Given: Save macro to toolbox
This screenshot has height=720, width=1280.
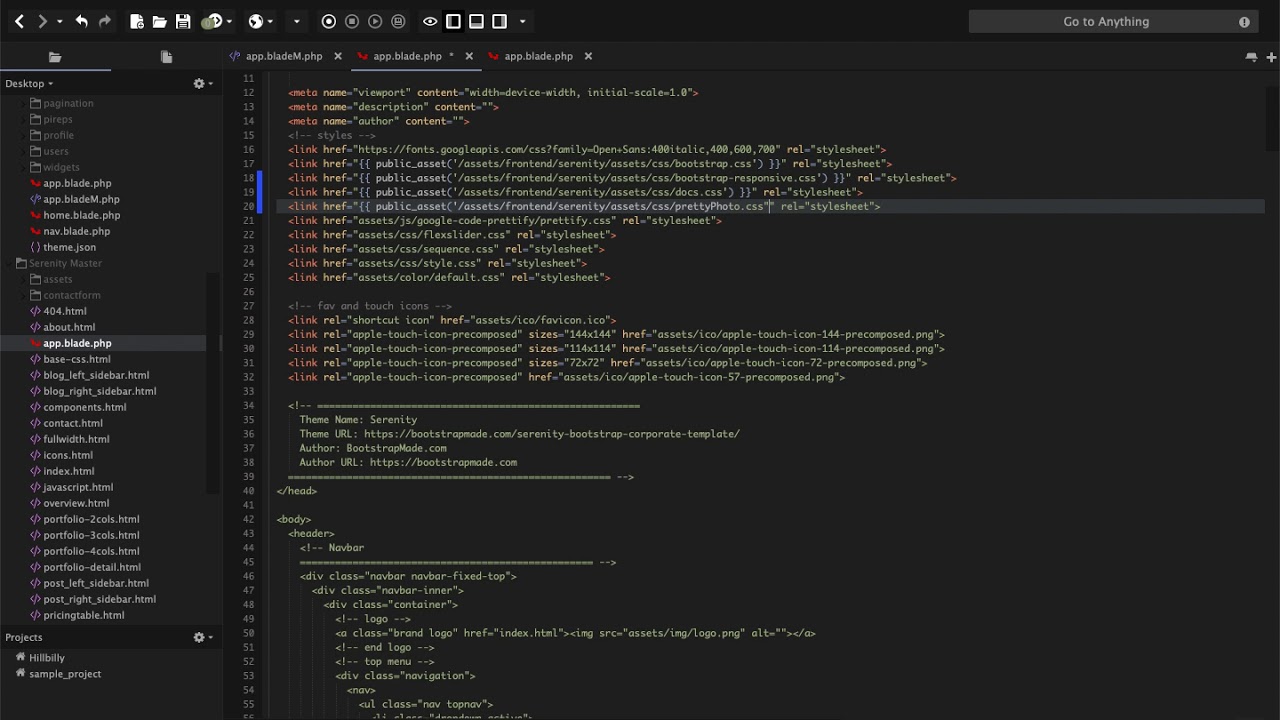Looking at the screenshot, I should point(398,21).
